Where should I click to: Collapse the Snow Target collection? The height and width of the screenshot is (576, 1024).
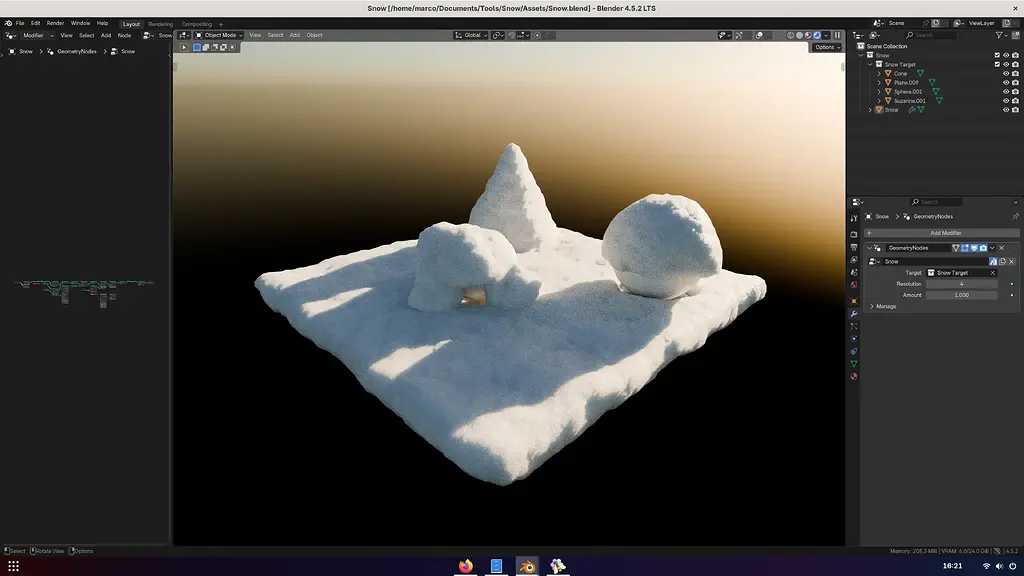[870, 65]
